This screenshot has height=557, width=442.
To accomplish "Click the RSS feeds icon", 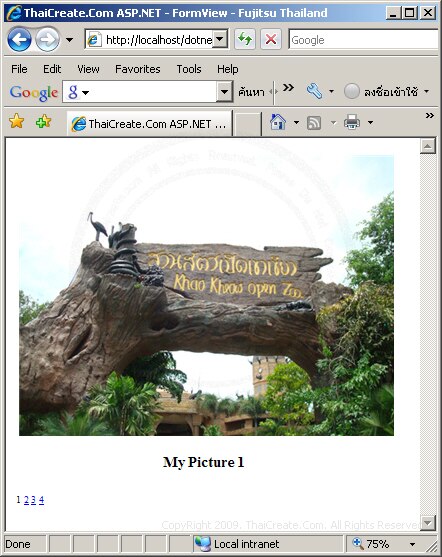I will pos(314,123).
